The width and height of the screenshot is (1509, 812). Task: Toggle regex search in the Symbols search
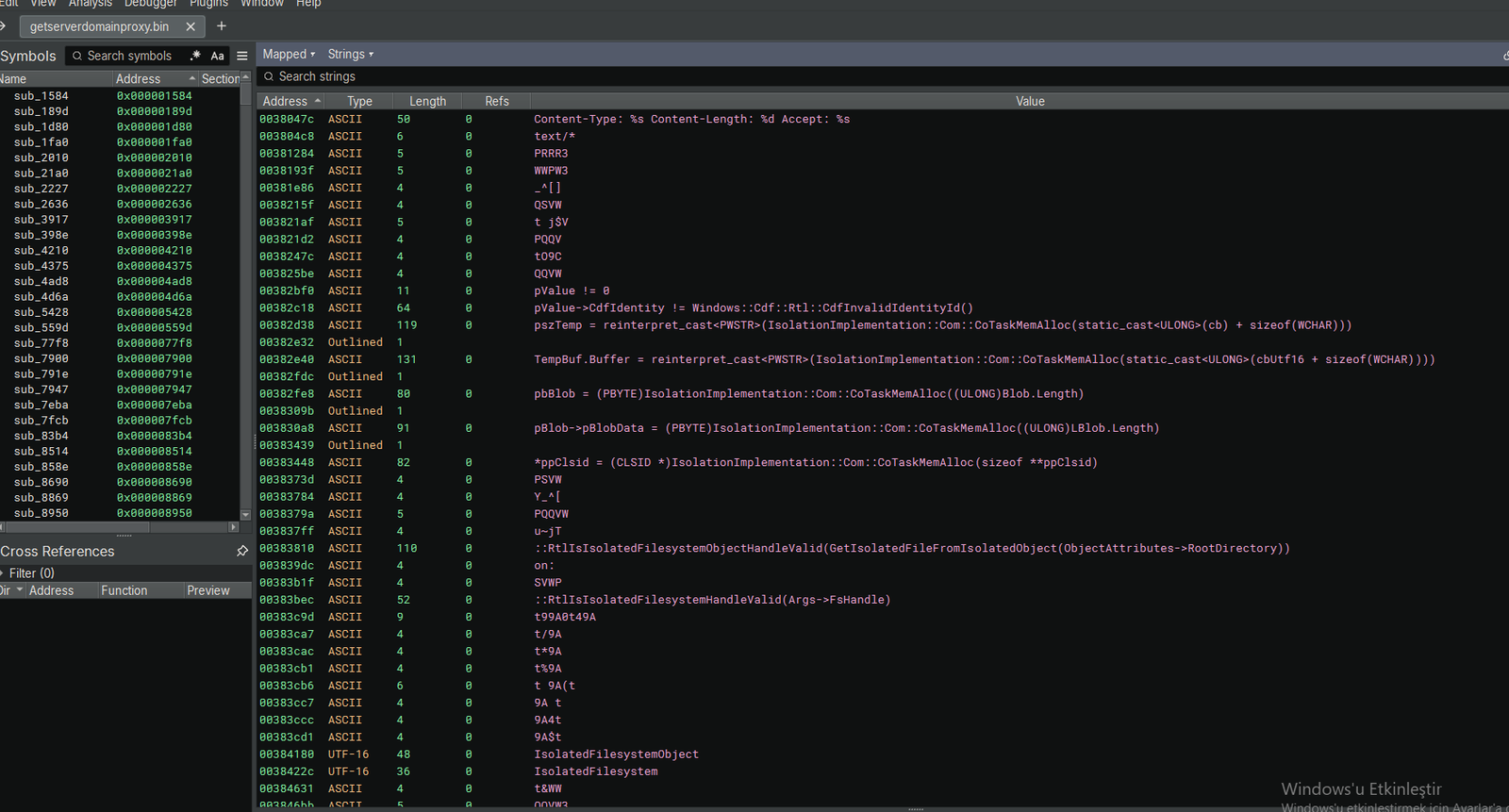(x=195, y=56)
